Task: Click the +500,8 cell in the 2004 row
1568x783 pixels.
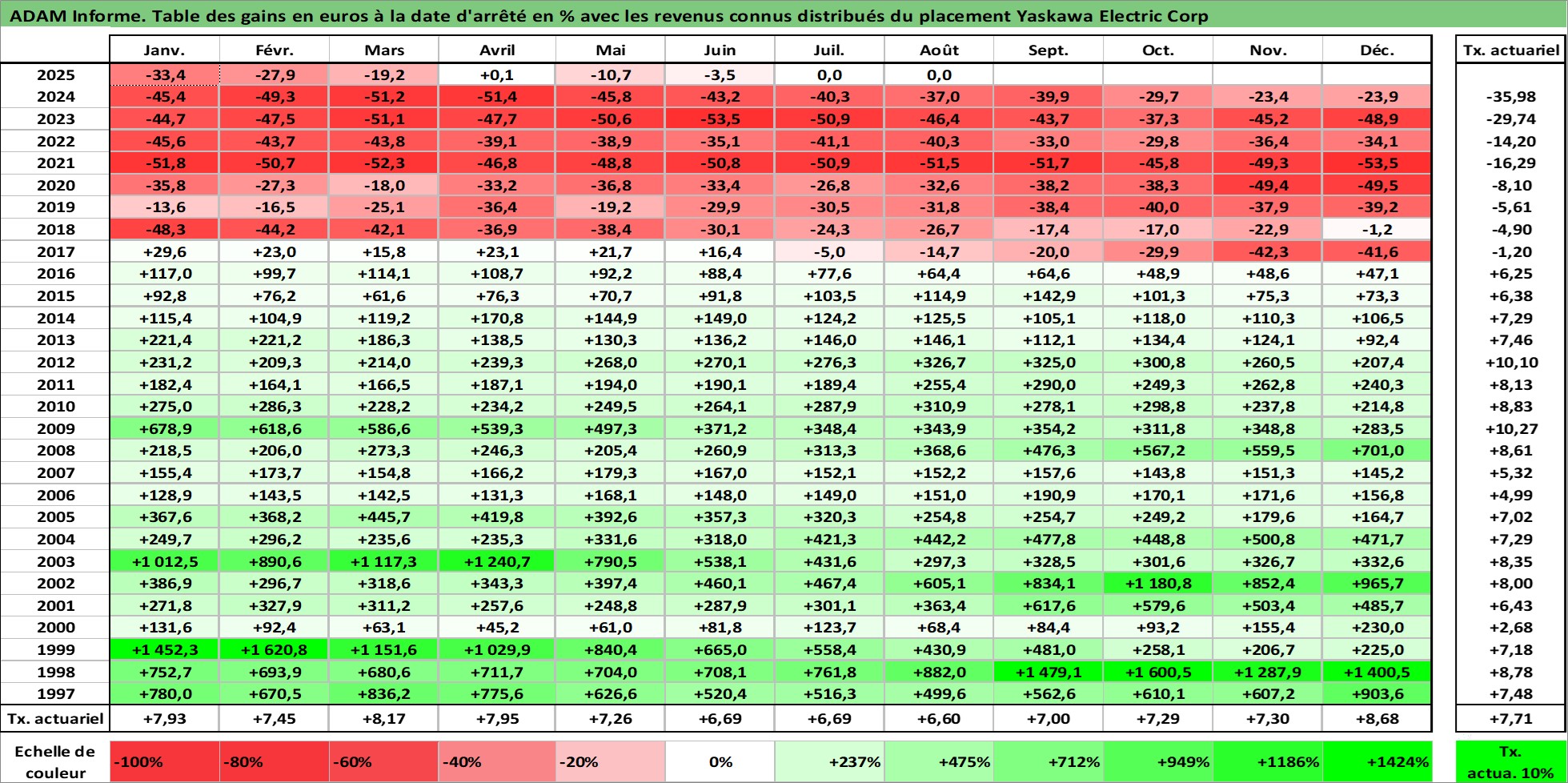Action: [1268, 539]
